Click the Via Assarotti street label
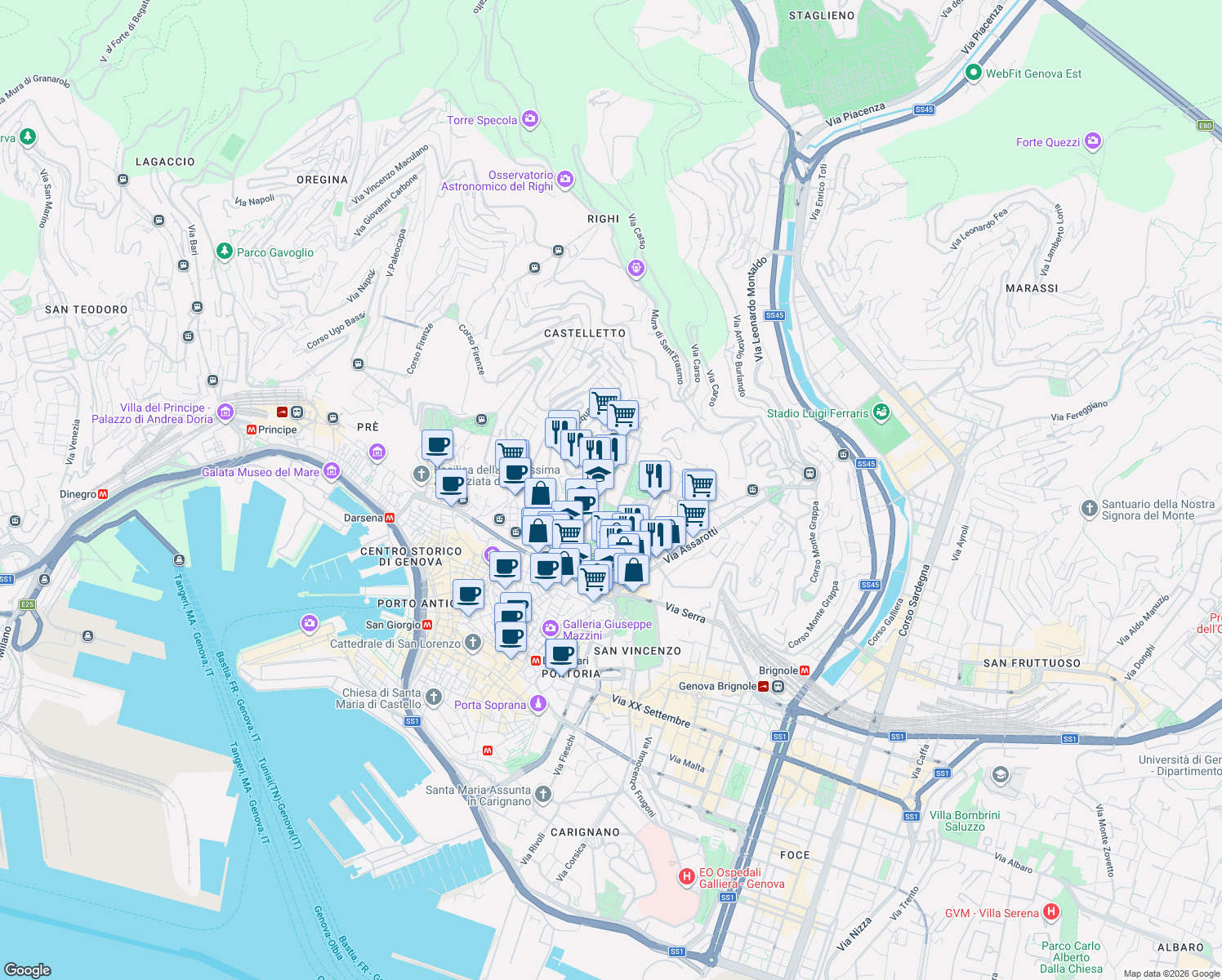 pyautogui.click(x=691, y=545)
